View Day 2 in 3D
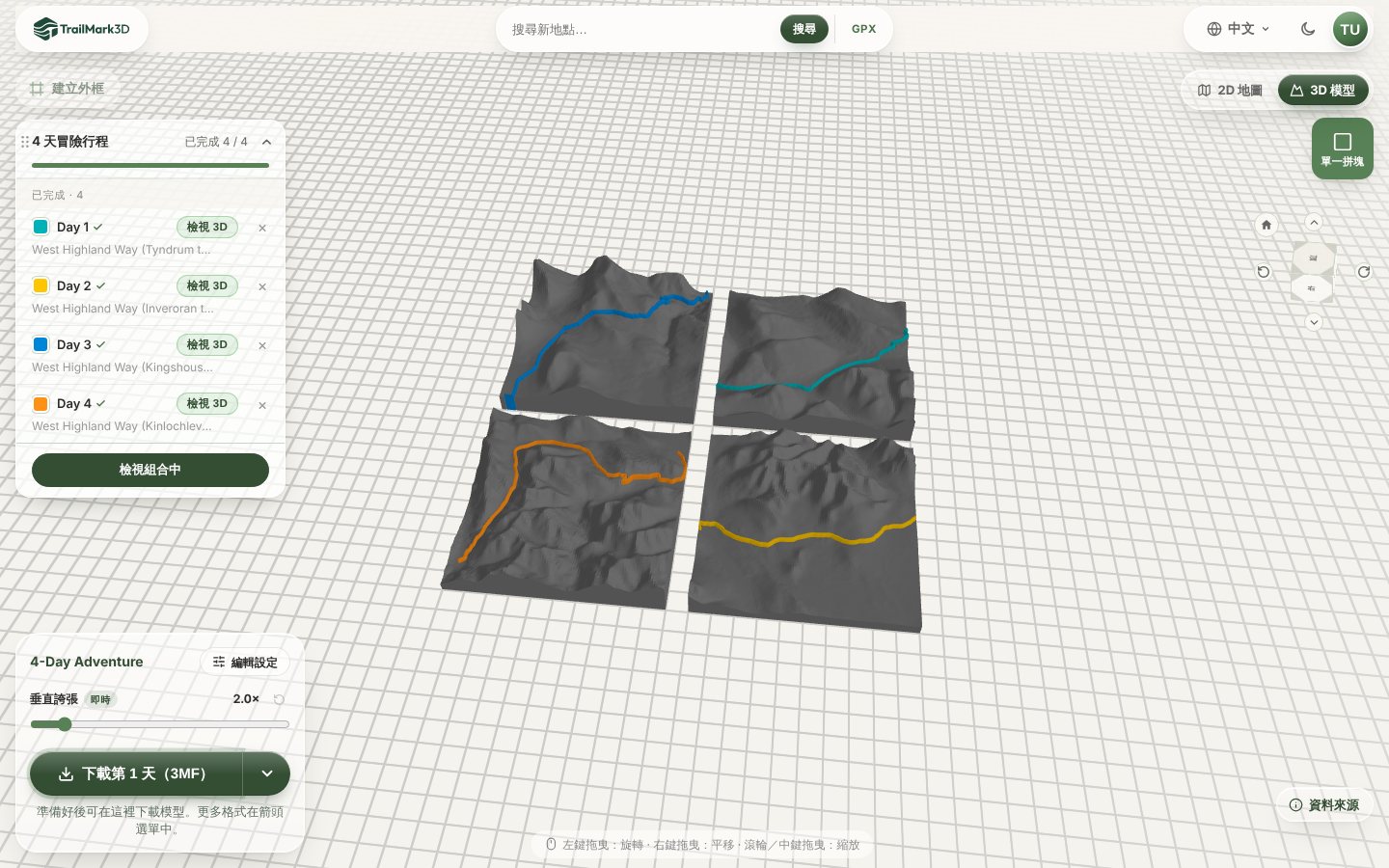 (x=207, y=285)
